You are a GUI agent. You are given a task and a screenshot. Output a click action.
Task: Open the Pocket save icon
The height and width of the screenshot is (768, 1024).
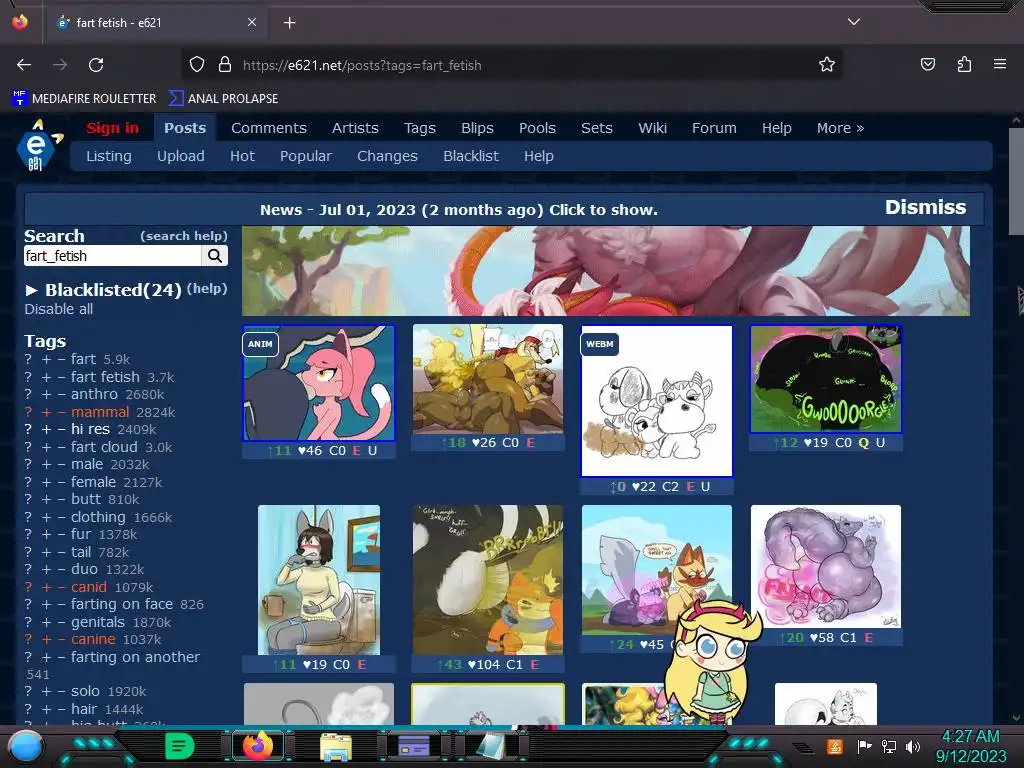tap(927, 64)
